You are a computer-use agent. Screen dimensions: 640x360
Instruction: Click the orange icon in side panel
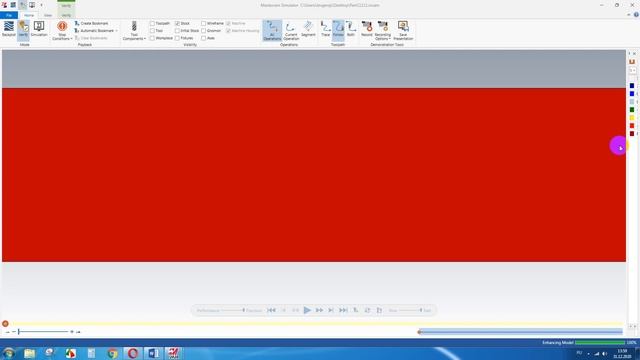[632, 62]
